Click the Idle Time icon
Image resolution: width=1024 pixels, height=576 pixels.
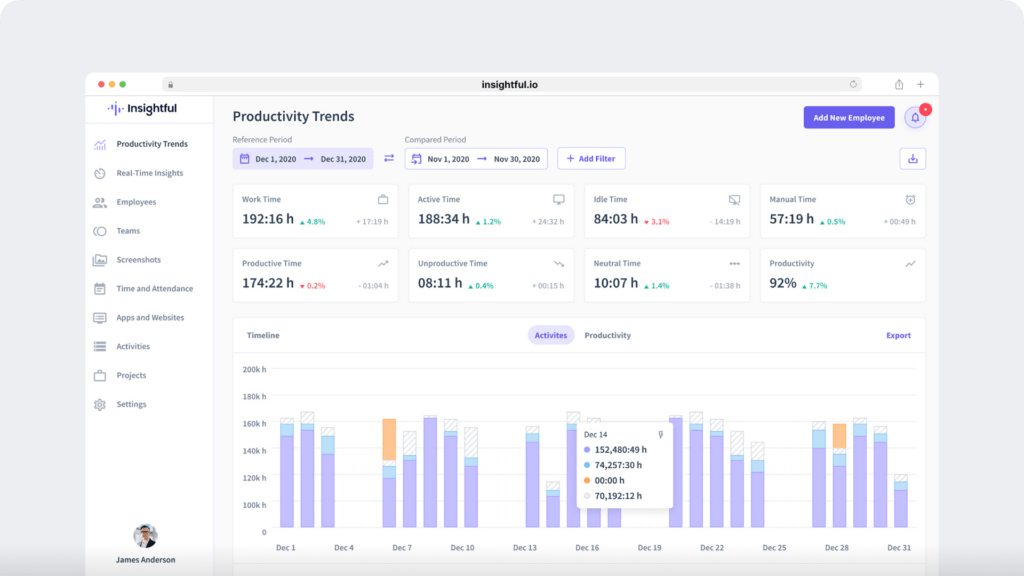pyautogui.click(x=734, y=199)
